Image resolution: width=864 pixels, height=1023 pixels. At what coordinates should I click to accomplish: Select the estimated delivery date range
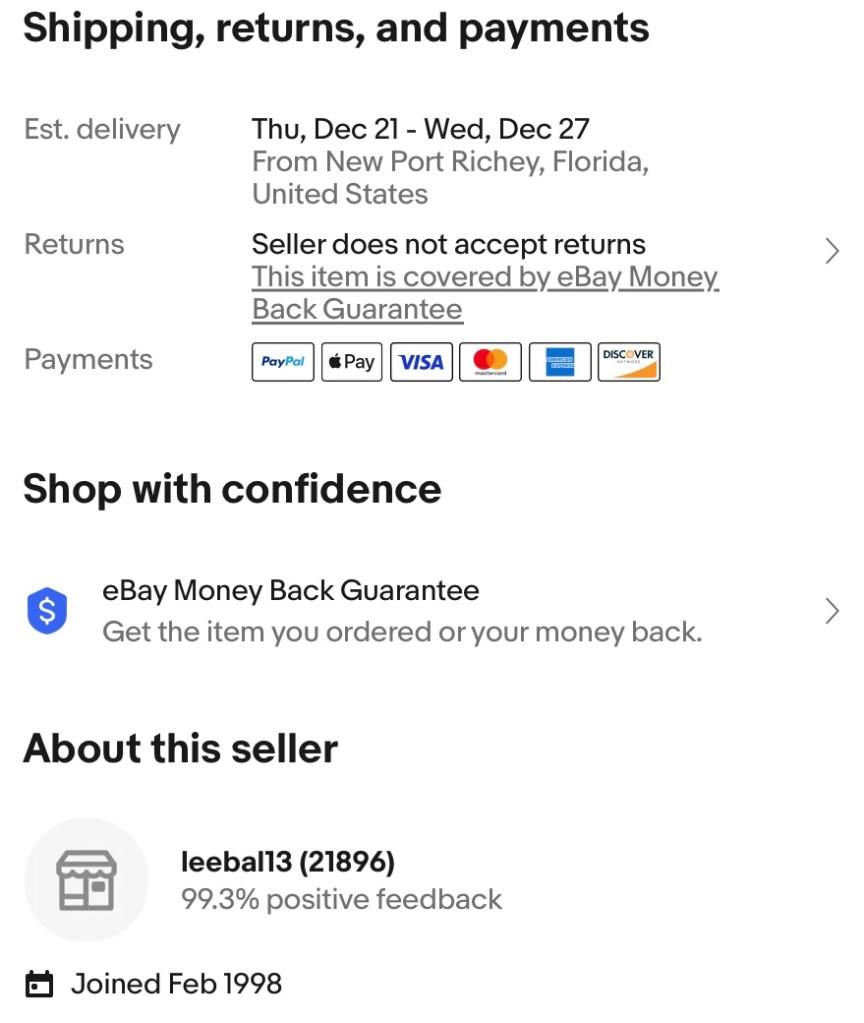point(420,129)
